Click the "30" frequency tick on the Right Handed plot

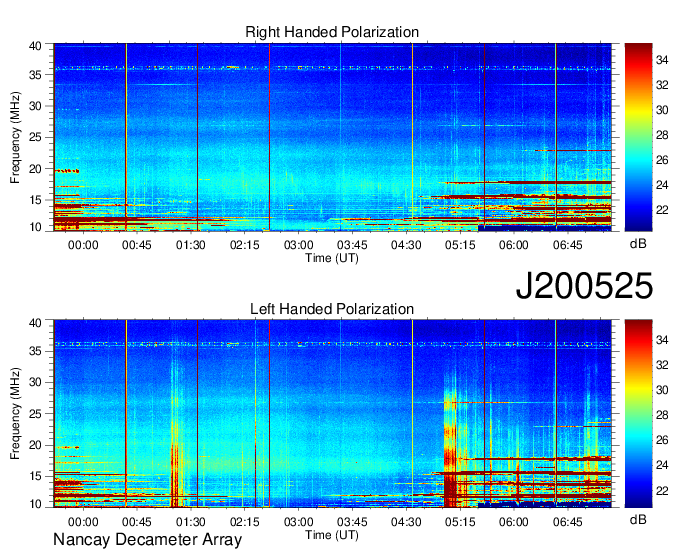coord(35,106)
